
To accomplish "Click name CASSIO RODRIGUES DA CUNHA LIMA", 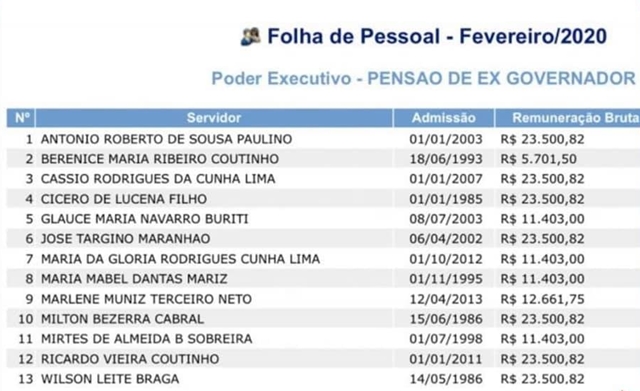I will click(x=158, y=179).
